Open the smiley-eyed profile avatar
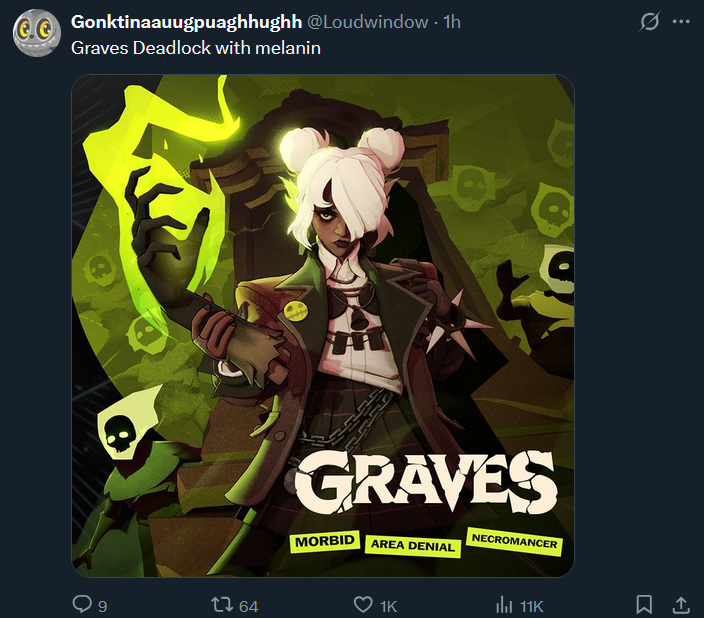 36,33
